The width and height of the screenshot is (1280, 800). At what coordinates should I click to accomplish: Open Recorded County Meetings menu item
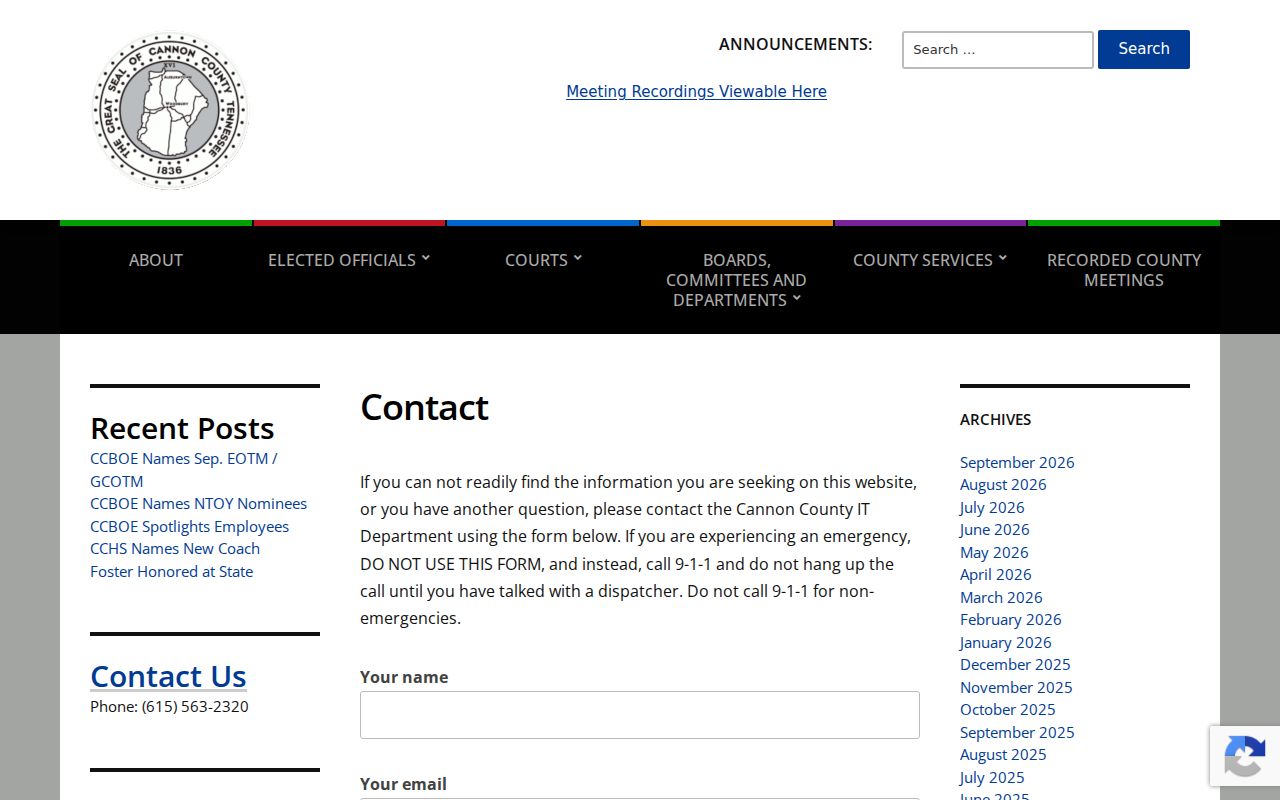coord(1124,270)
